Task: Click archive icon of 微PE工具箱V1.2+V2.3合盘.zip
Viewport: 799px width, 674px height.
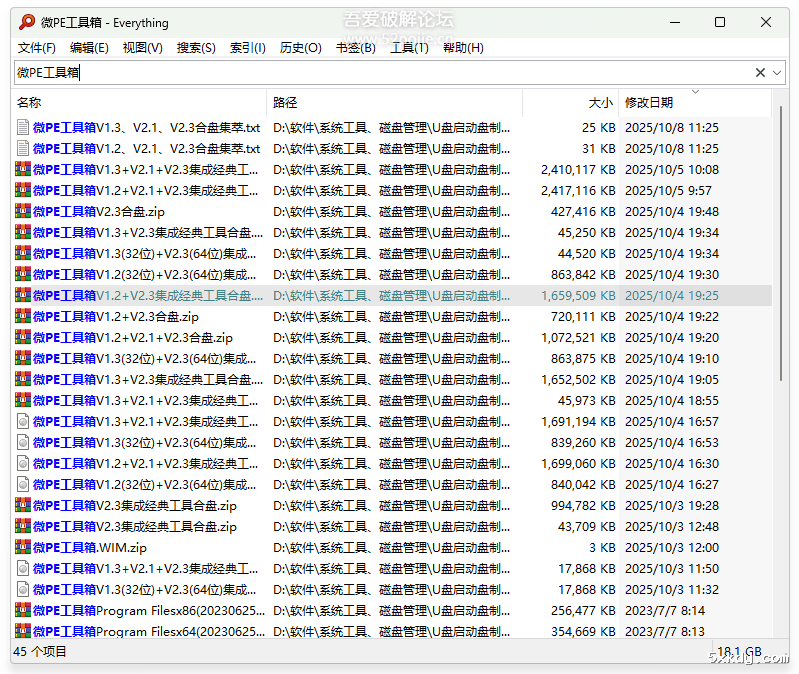Action: [23, 316]
